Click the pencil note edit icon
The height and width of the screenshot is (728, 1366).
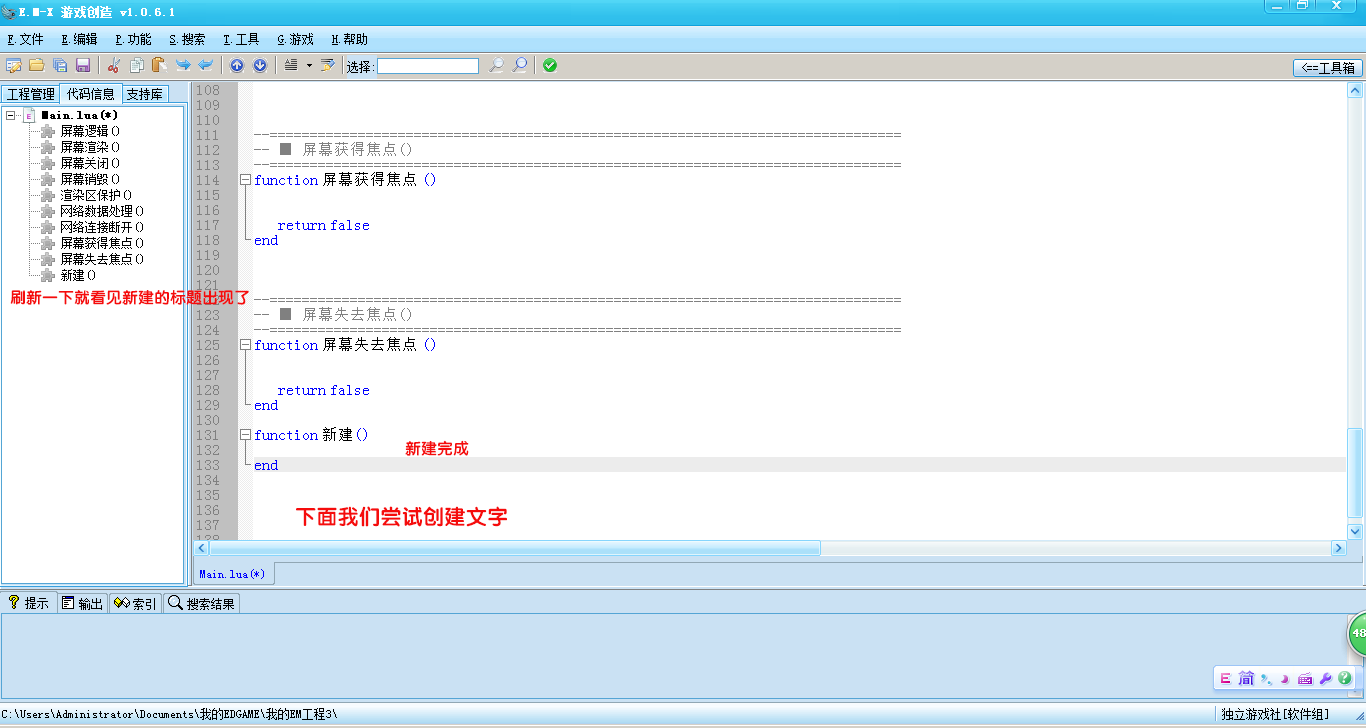327,65
